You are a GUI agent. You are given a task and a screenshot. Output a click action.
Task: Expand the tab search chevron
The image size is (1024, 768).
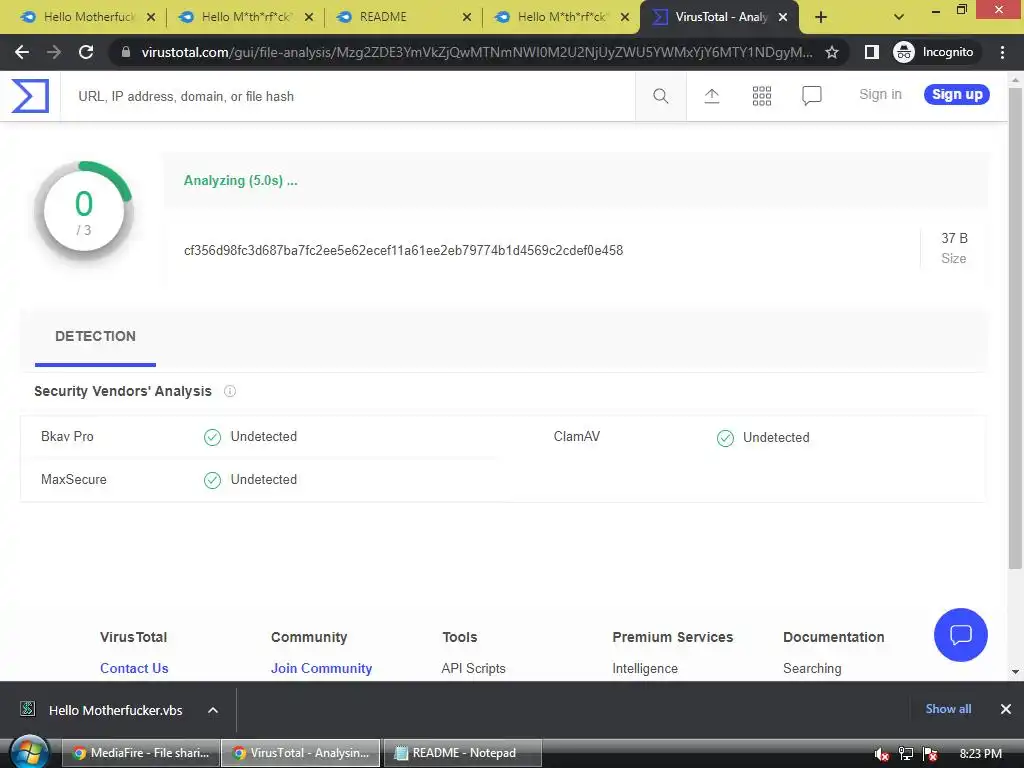point(899,18)
